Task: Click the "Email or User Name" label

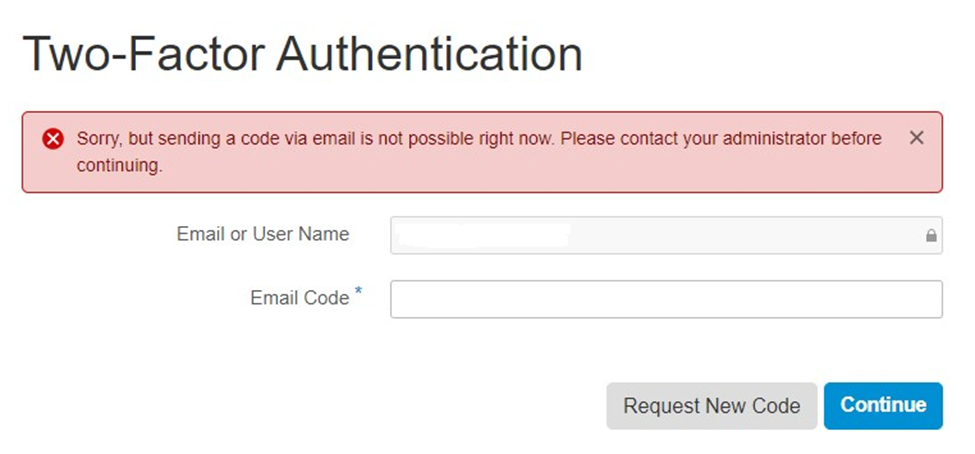Action: (x=263, y=234)
